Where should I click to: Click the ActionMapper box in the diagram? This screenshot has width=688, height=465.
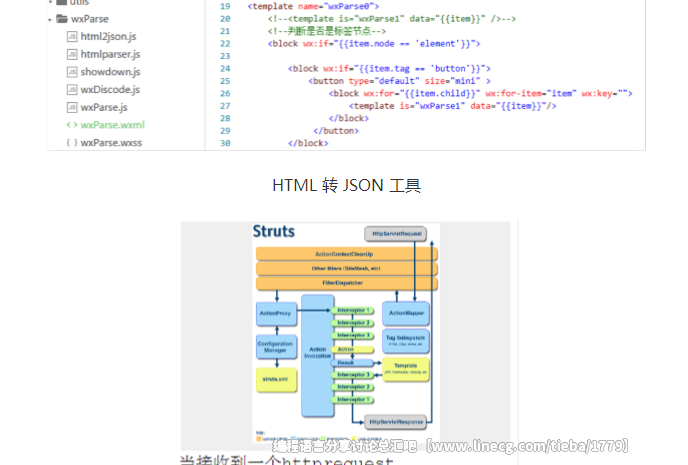point(406,313)
